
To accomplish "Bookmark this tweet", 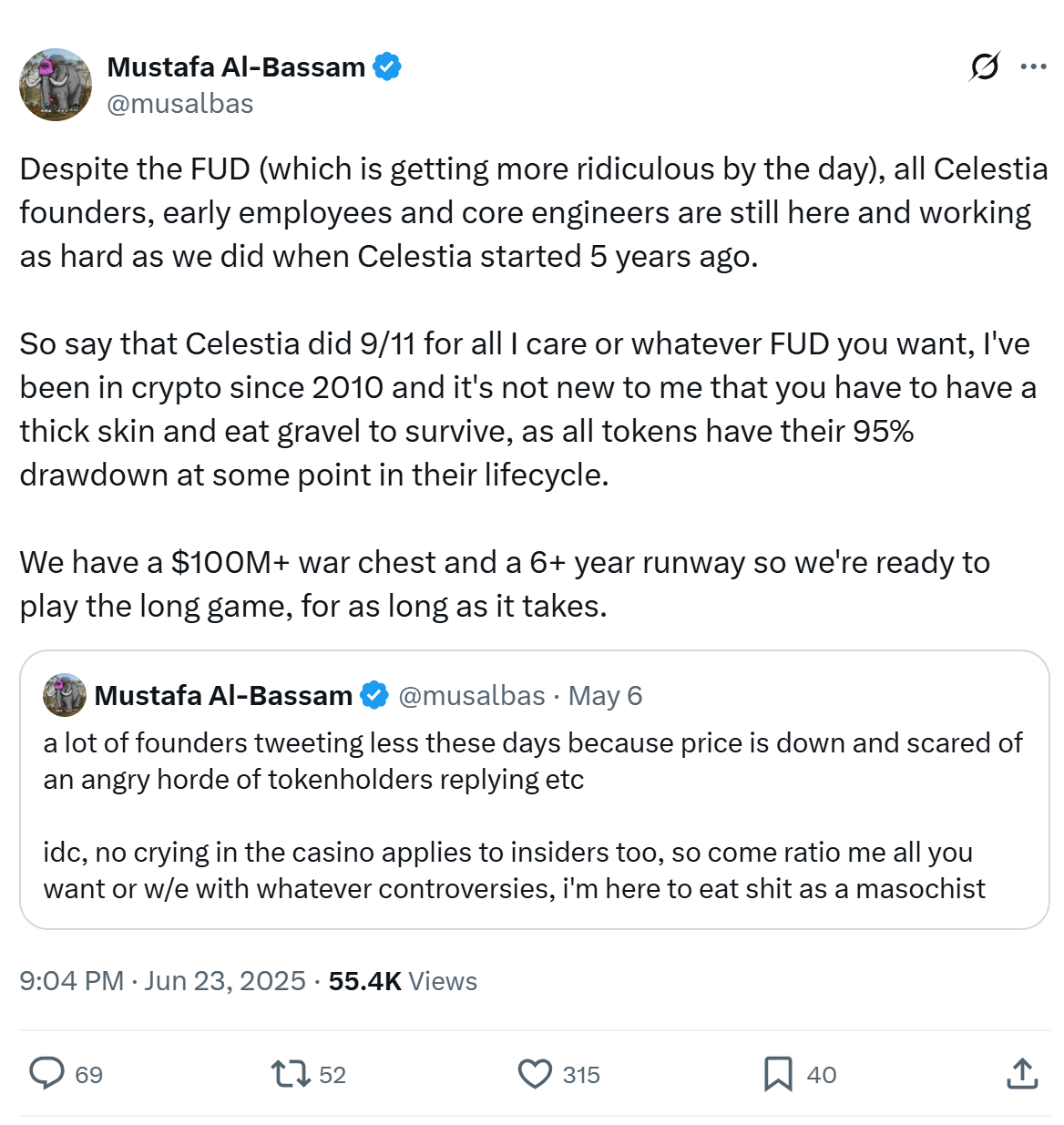I will pos(779,1074).
